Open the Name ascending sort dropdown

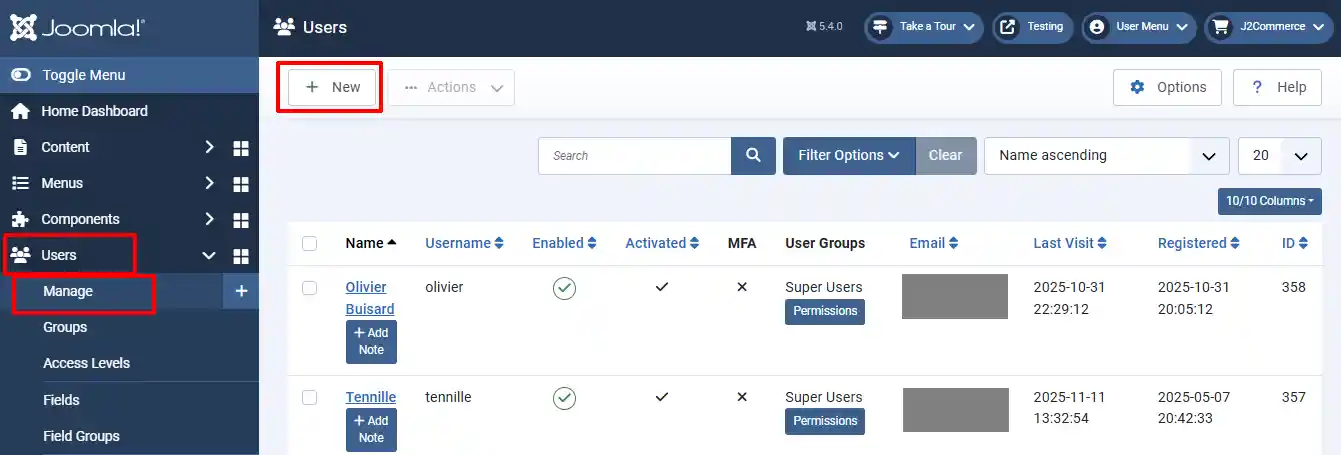1107,155
